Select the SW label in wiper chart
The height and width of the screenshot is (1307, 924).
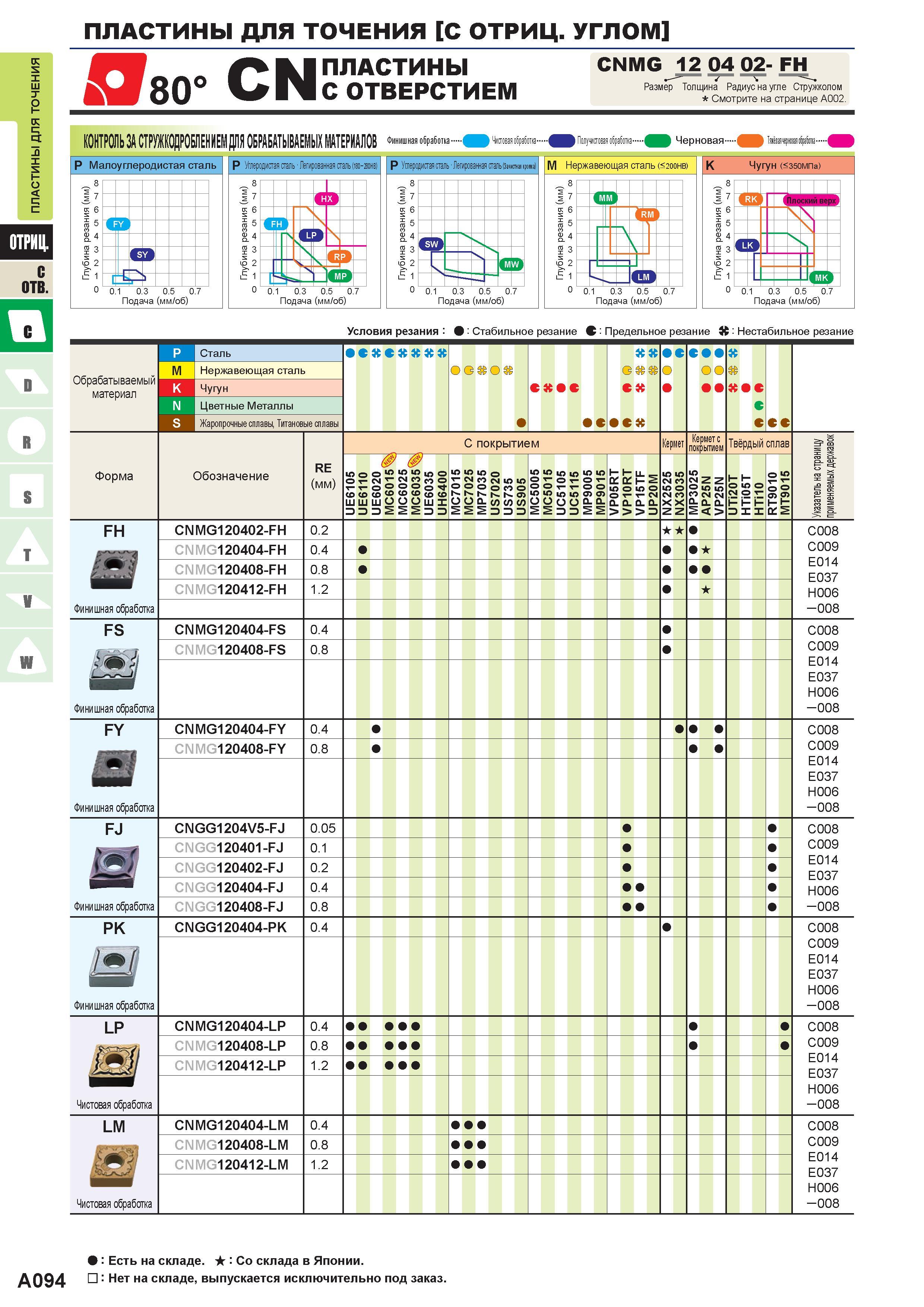click(431, 244)
